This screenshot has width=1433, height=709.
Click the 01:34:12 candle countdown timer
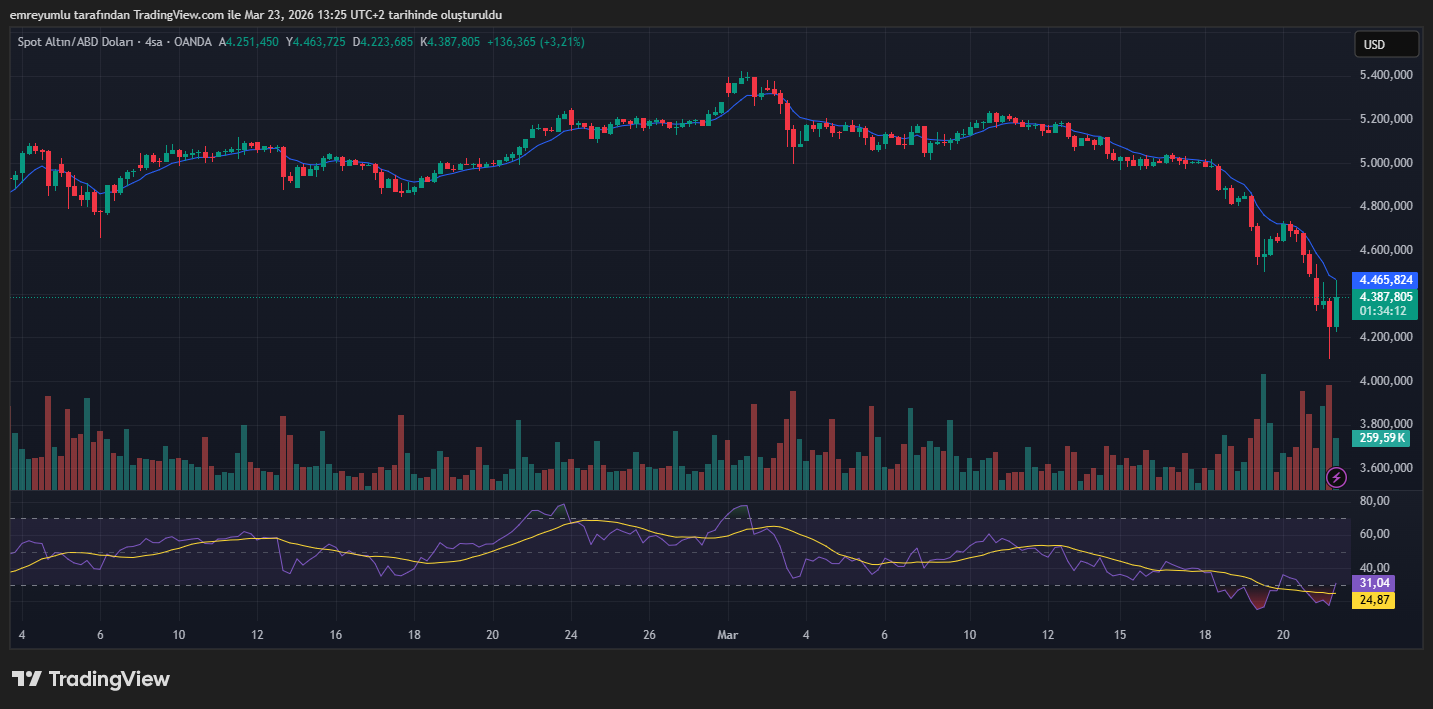[1385, 311]
